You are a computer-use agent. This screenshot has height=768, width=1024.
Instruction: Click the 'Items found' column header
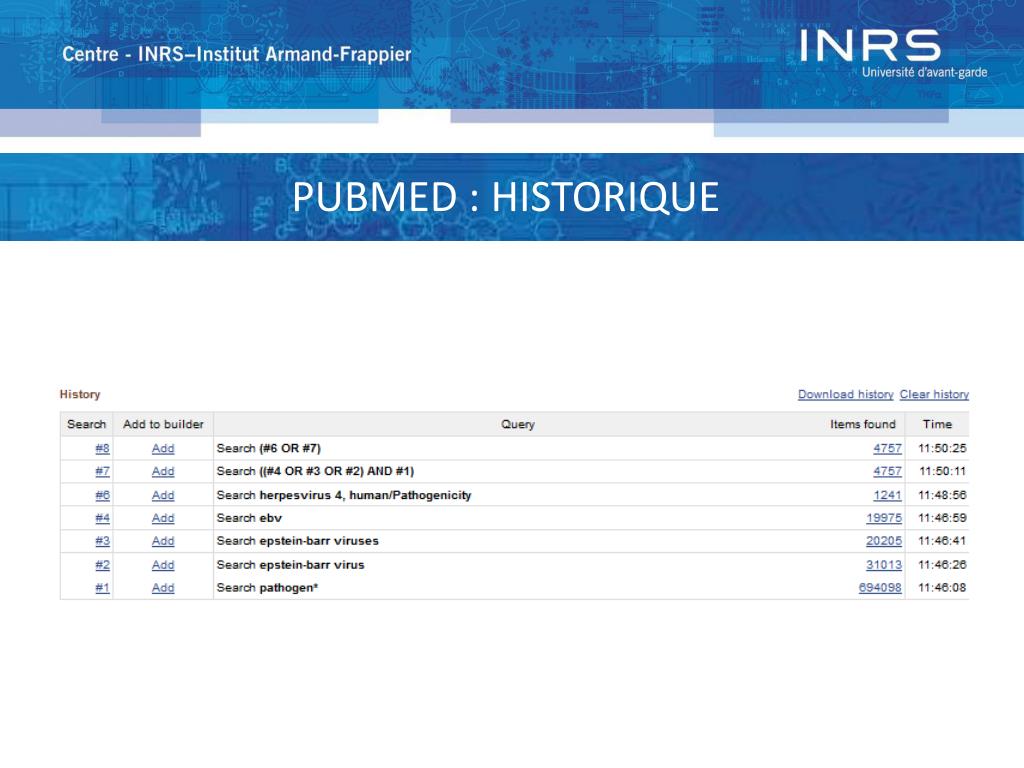pyautogui.click(x=863, y=424)
